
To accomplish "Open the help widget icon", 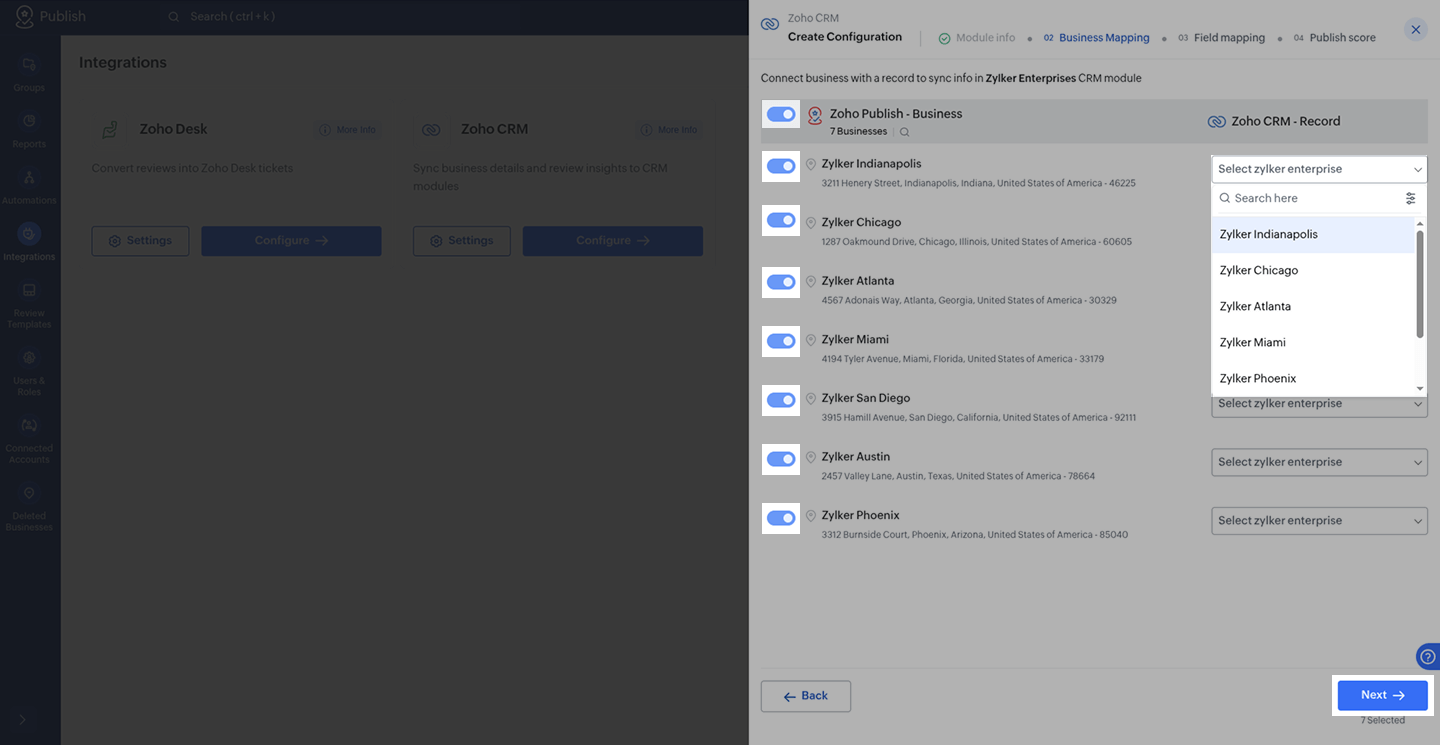I will 1428,657.
